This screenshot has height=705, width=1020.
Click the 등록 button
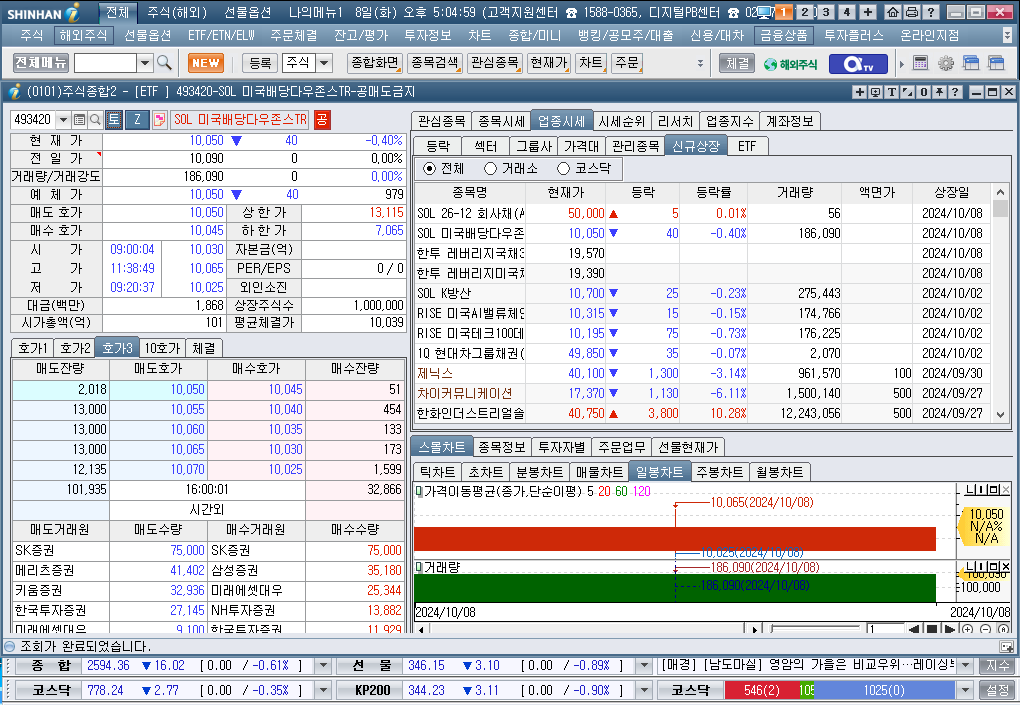point(260,63)
